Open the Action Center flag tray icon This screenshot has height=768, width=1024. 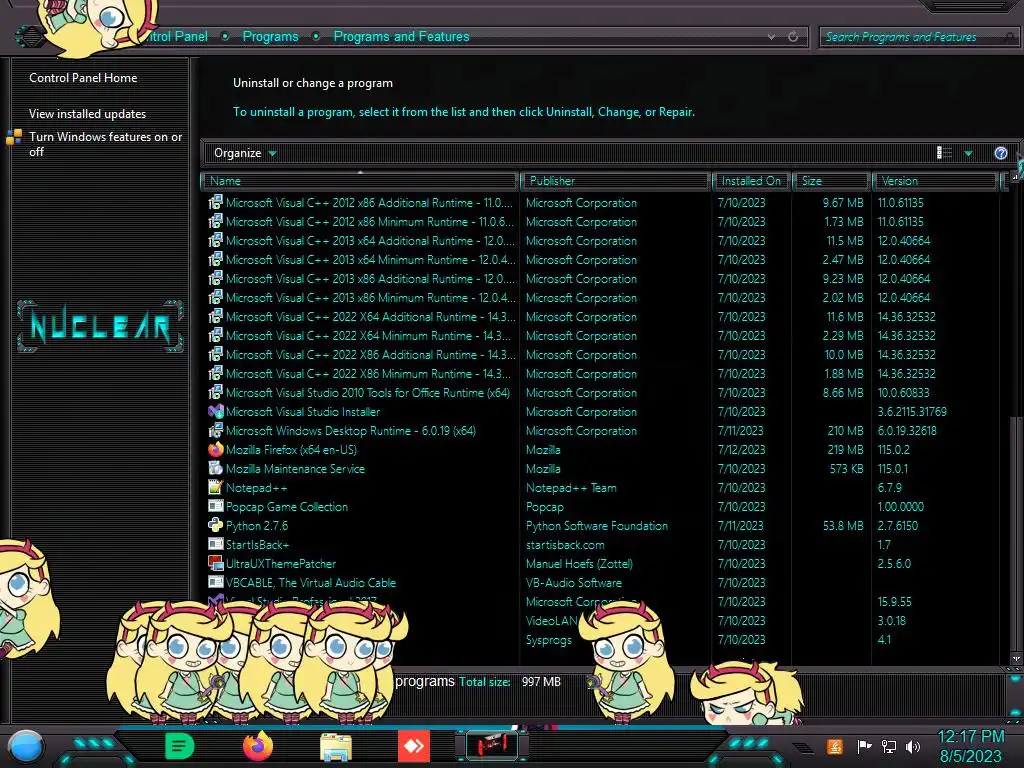coord(864,746)
